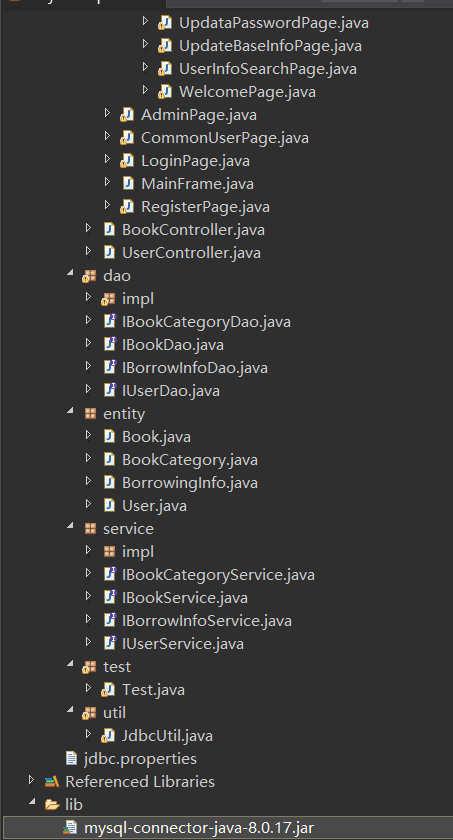Click the UpdateBaseInfoPage.java file icon
Viewport: 453px width, 840px height.
pyautogui.click(x=165, y=46)
